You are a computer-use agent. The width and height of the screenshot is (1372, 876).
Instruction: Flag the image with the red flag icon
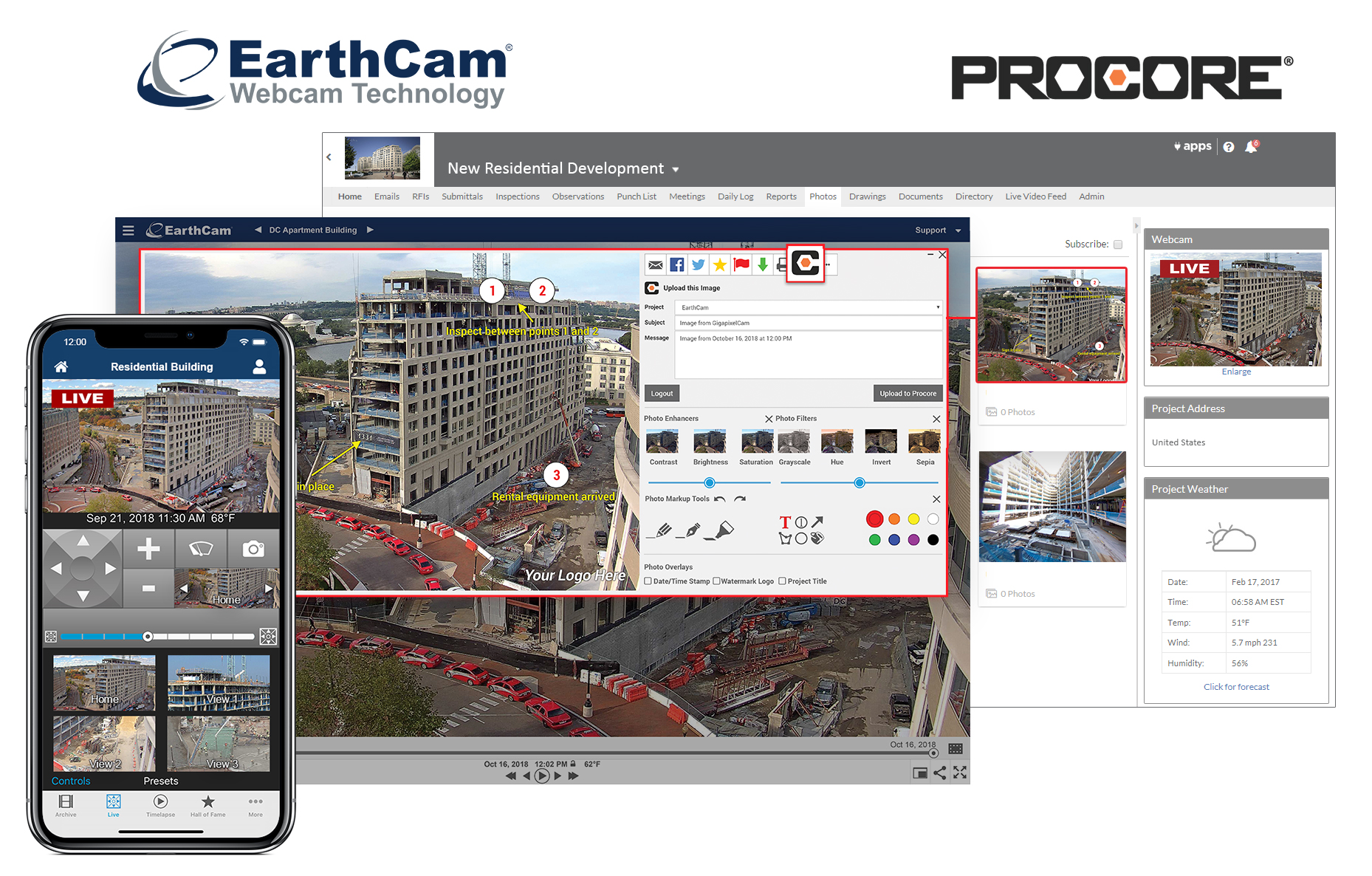point(741,264)
